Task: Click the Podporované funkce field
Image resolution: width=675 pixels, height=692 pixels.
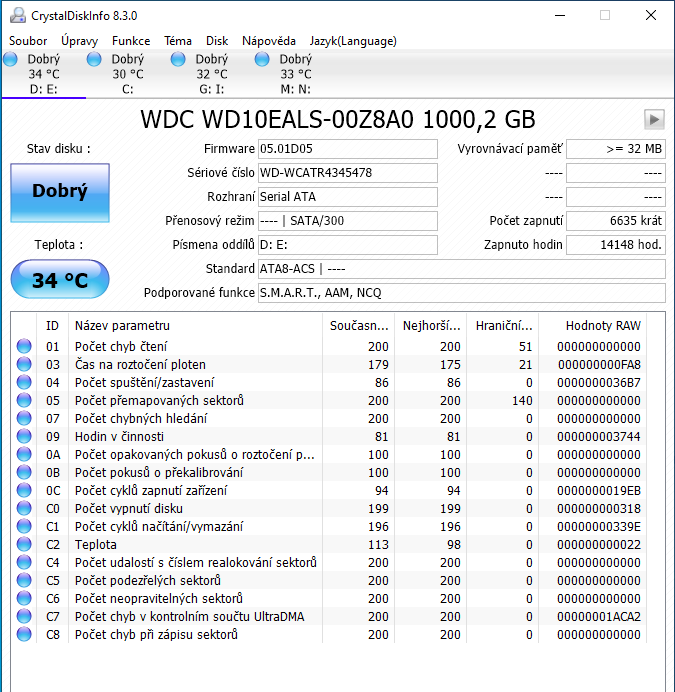Action: [462, 293]
